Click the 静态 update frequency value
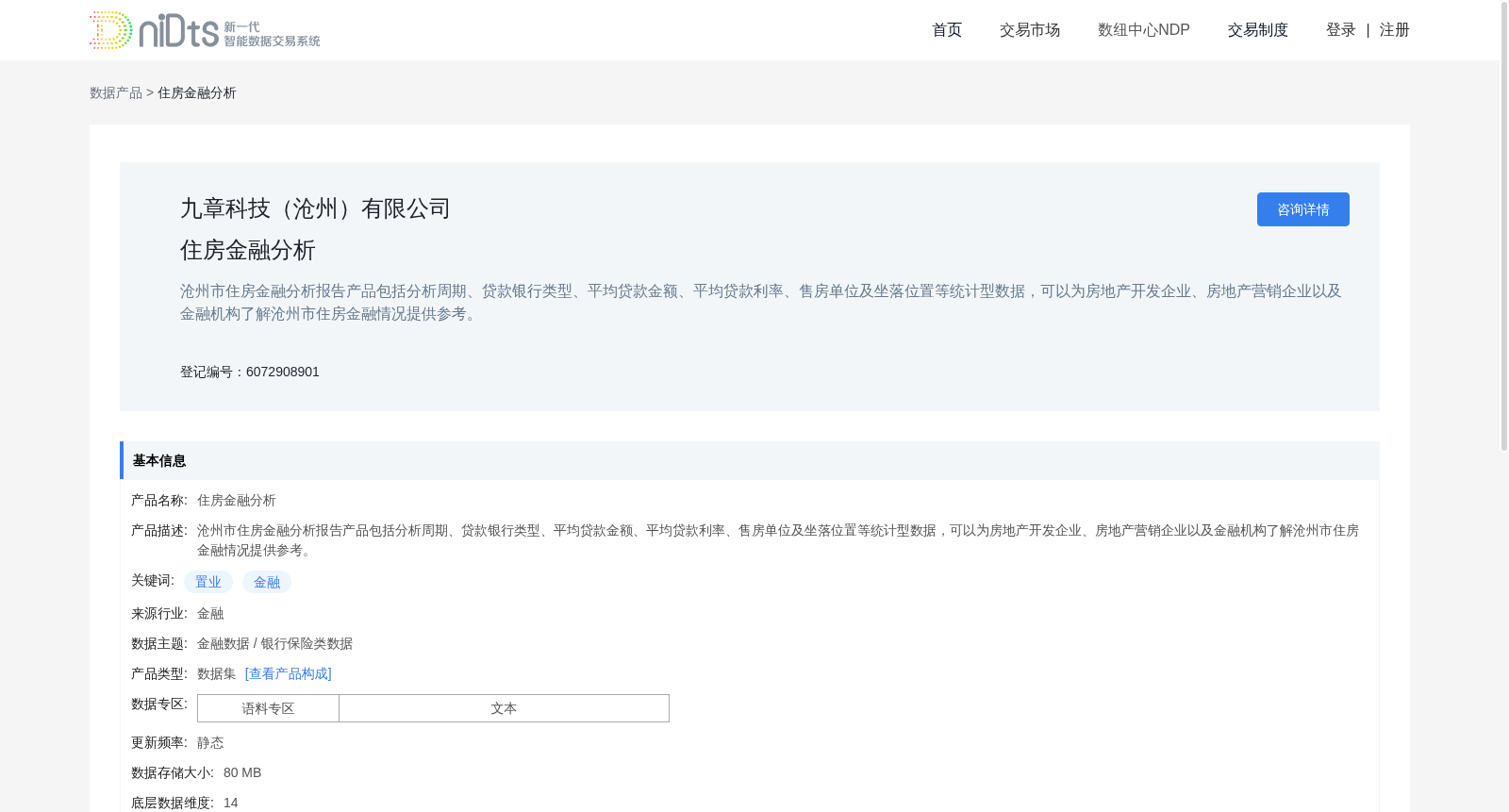 click(x=210, y=742)
